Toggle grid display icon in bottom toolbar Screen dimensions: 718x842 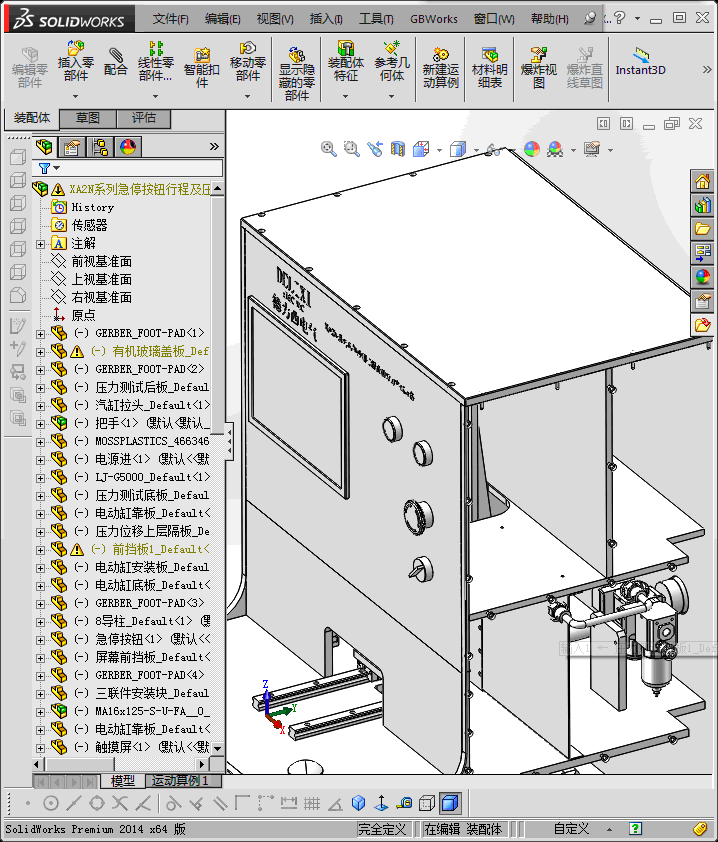tap(311, 803)
